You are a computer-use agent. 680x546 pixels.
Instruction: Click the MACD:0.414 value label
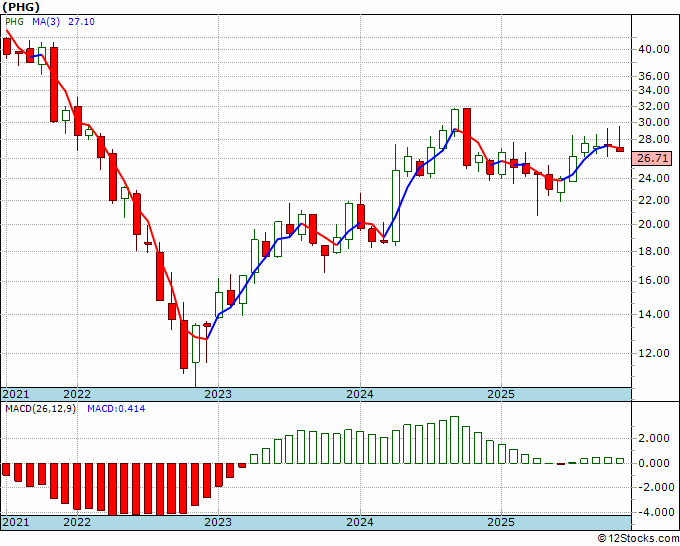tap(116, 409)
